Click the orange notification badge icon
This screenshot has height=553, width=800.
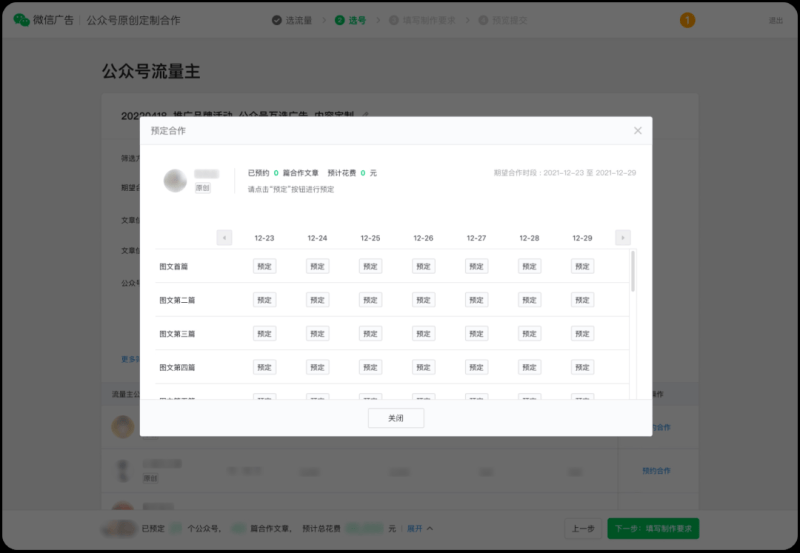[687, 20]
